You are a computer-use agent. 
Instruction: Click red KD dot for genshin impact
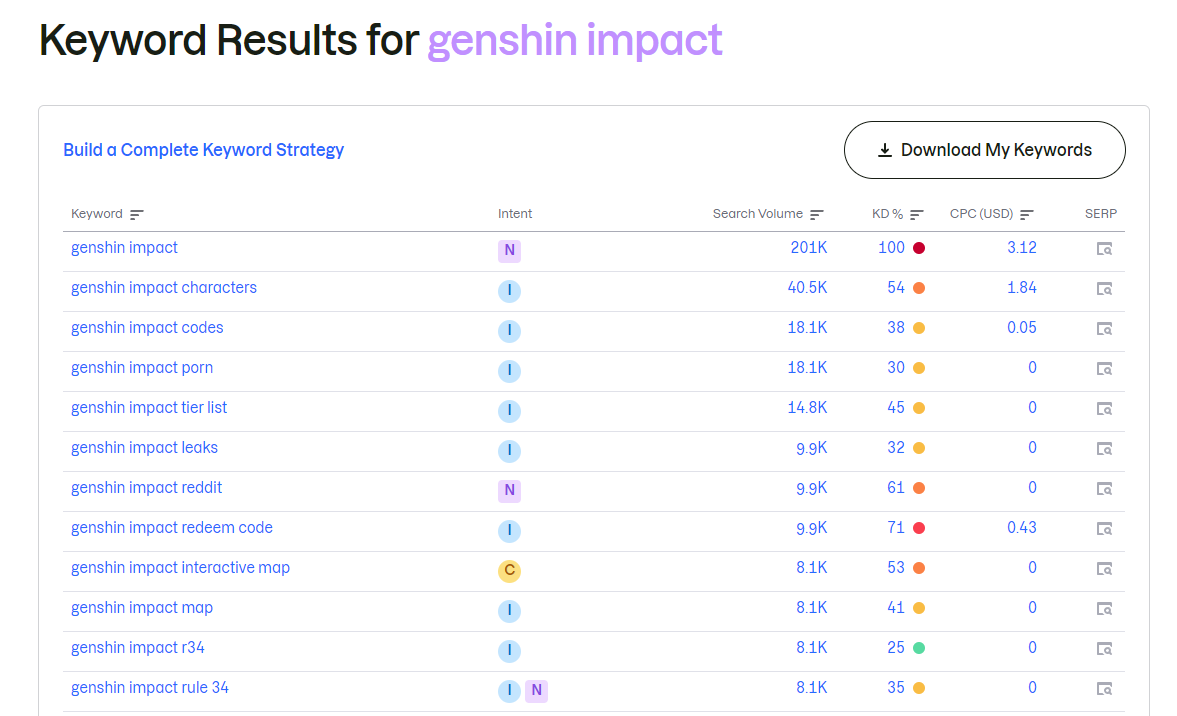pyautogui.click(x=919, y=248)
